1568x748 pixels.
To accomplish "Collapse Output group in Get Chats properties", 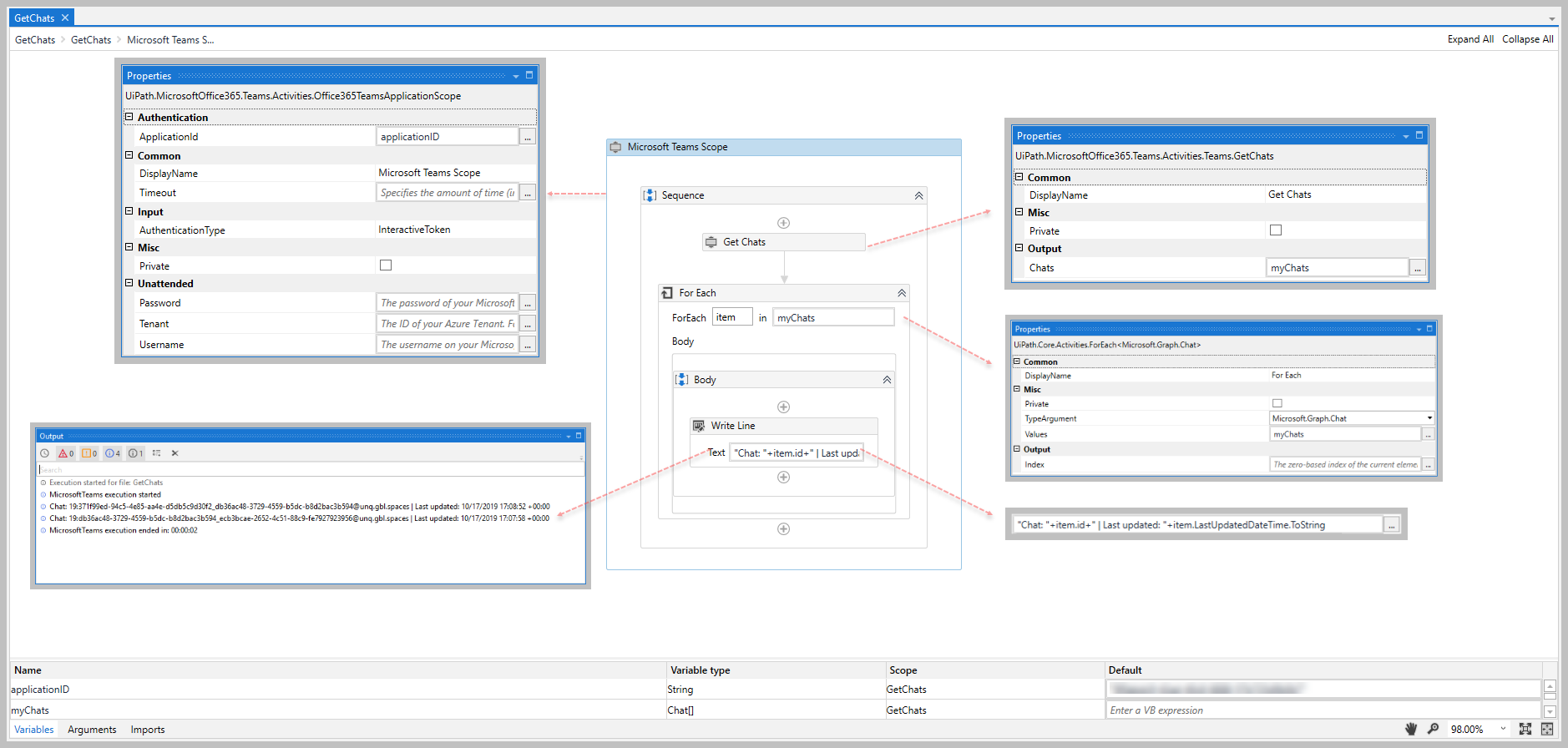I will 1019,248.
